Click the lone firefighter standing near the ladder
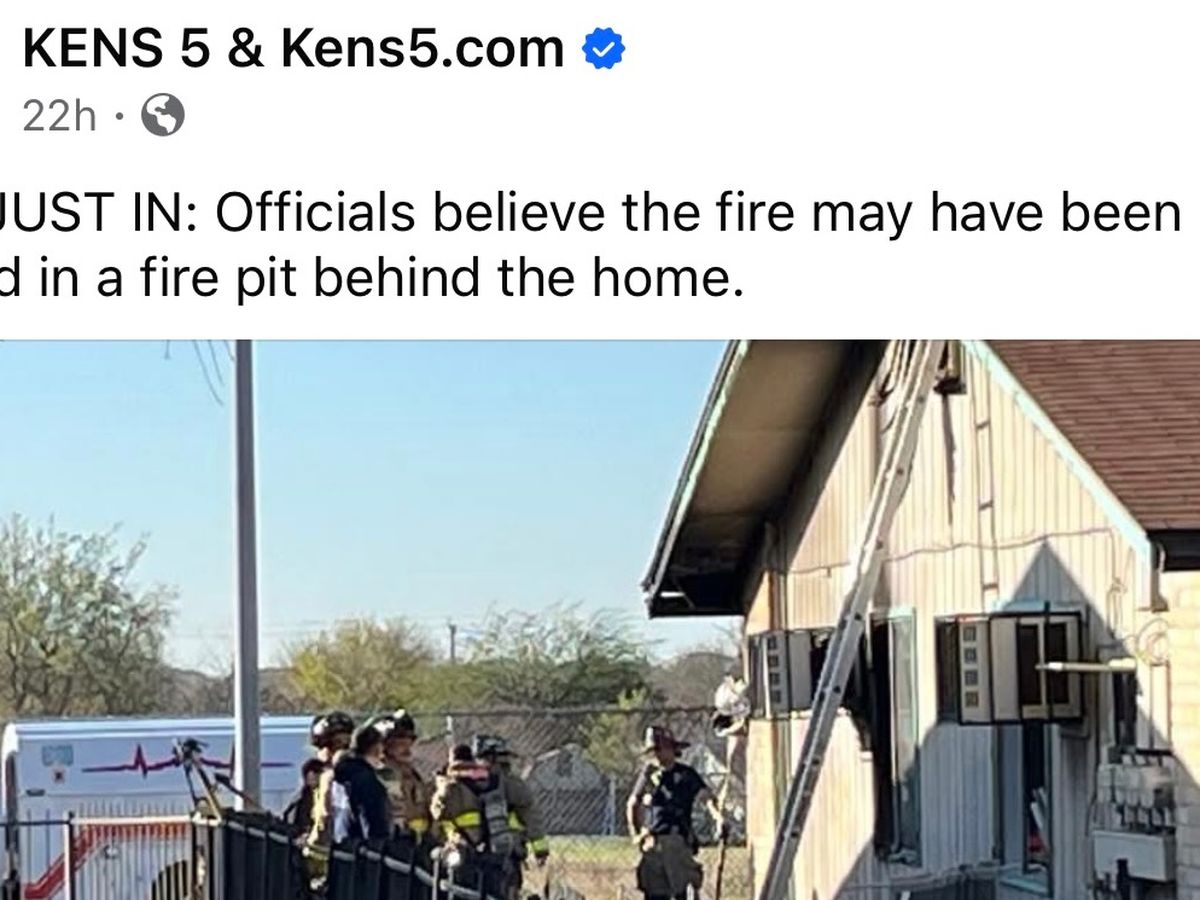This screenshot has width=1200, height=900. [667, 810]
